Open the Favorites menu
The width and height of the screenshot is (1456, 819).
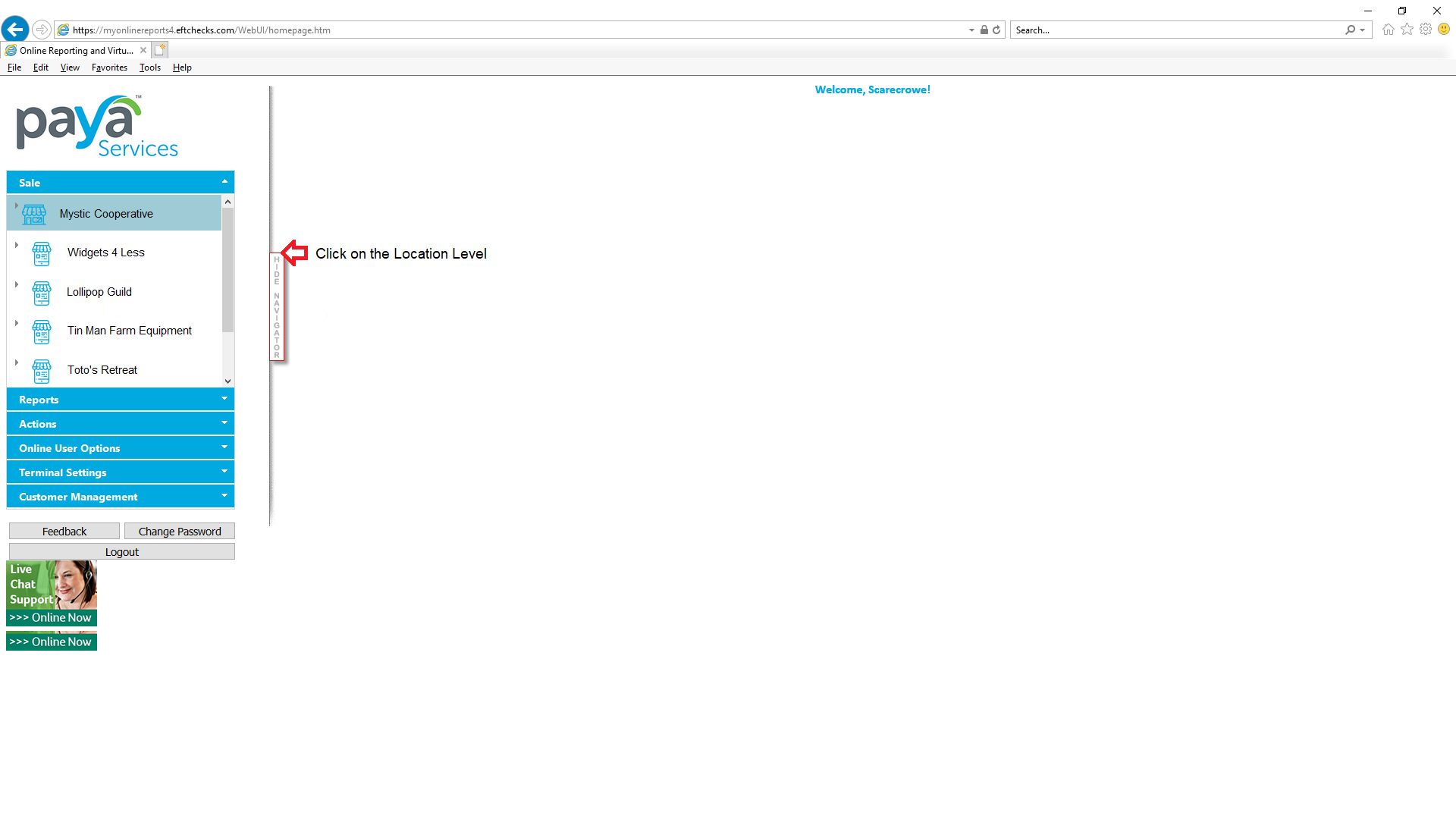(x=109, y=67)
